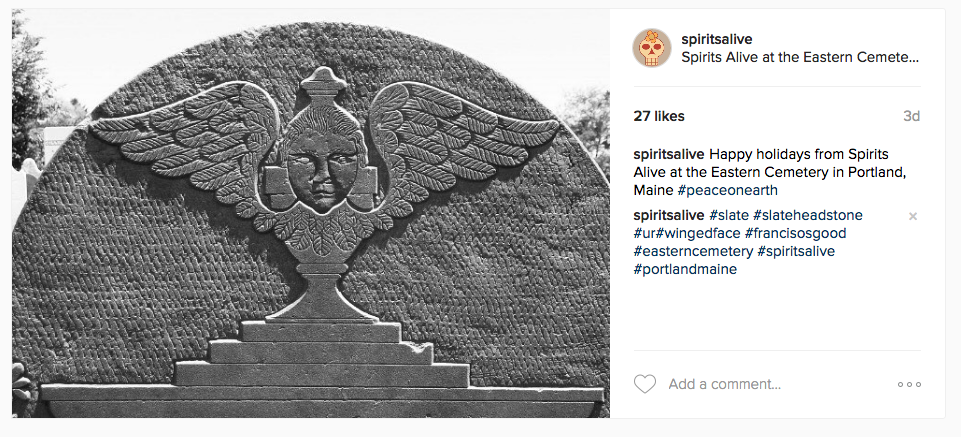Delete the hashtag comment with x icon
Screen dimensions: 961x437
coord(913,216)
